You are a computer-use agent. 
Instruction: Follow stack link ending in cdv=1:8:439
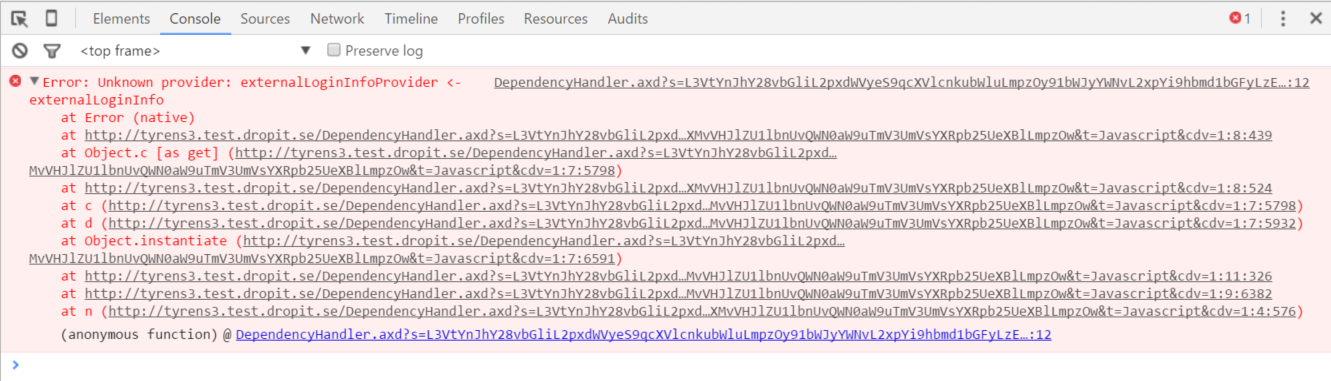tap(678, 135)
